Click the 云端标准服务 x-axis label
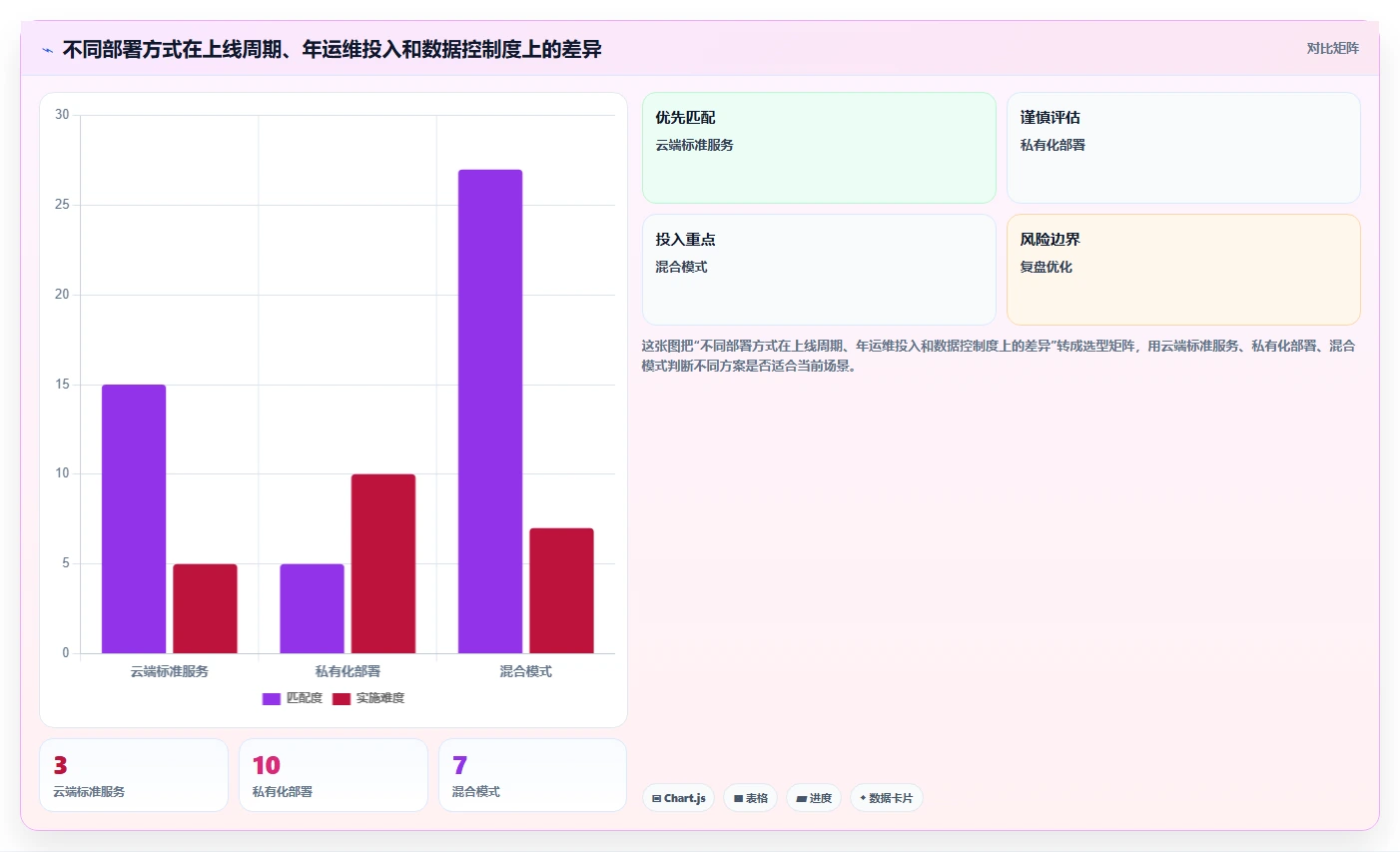This screenshot has width=1400, height=852. click(x=170, y=671)
